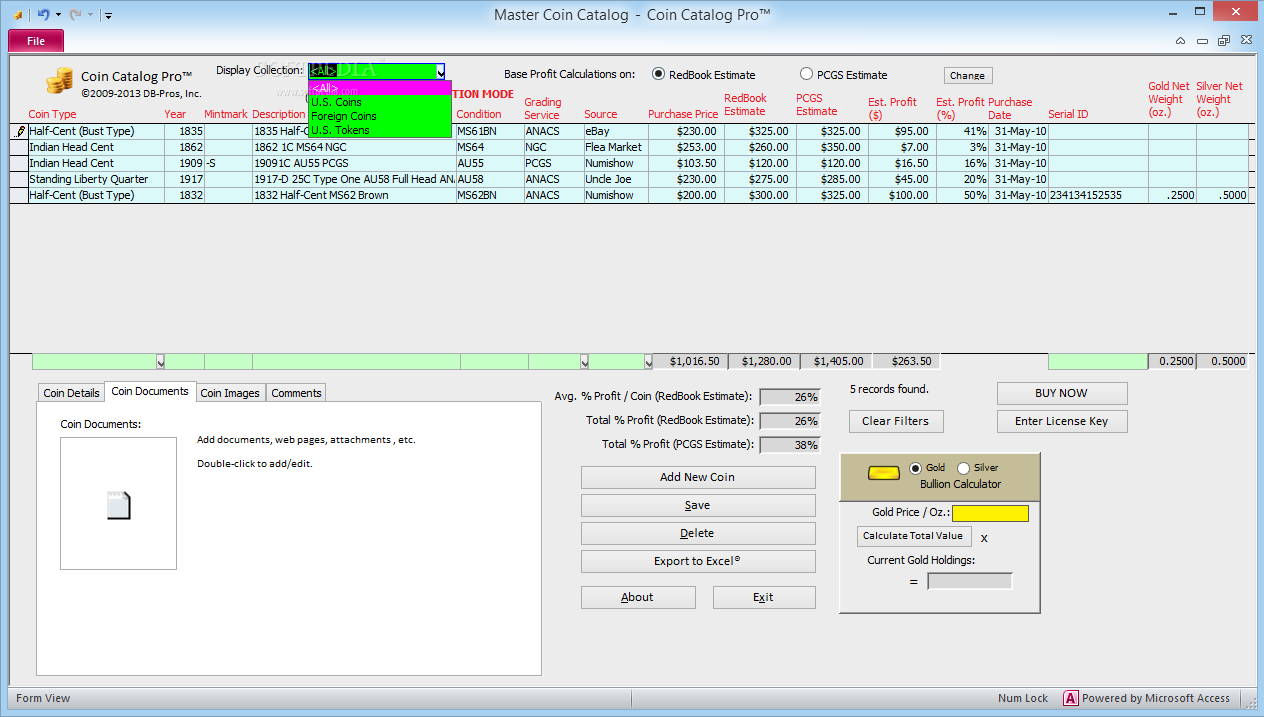Click the pencil edit indicator on the 1835 row
Viewport: 1264px width, 717px height.
[21, 131]
